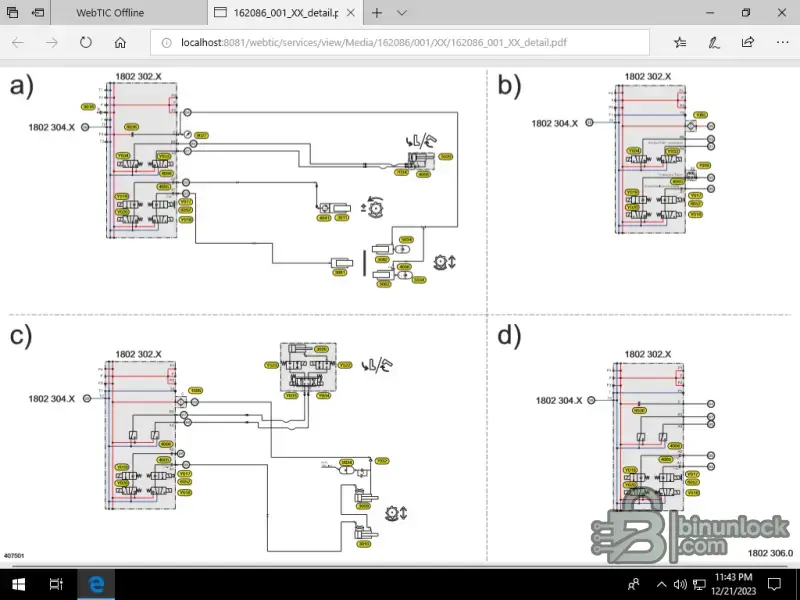Click the set tabs aside icon
This screenshot has width=800, height=600.
coord(38,13)
